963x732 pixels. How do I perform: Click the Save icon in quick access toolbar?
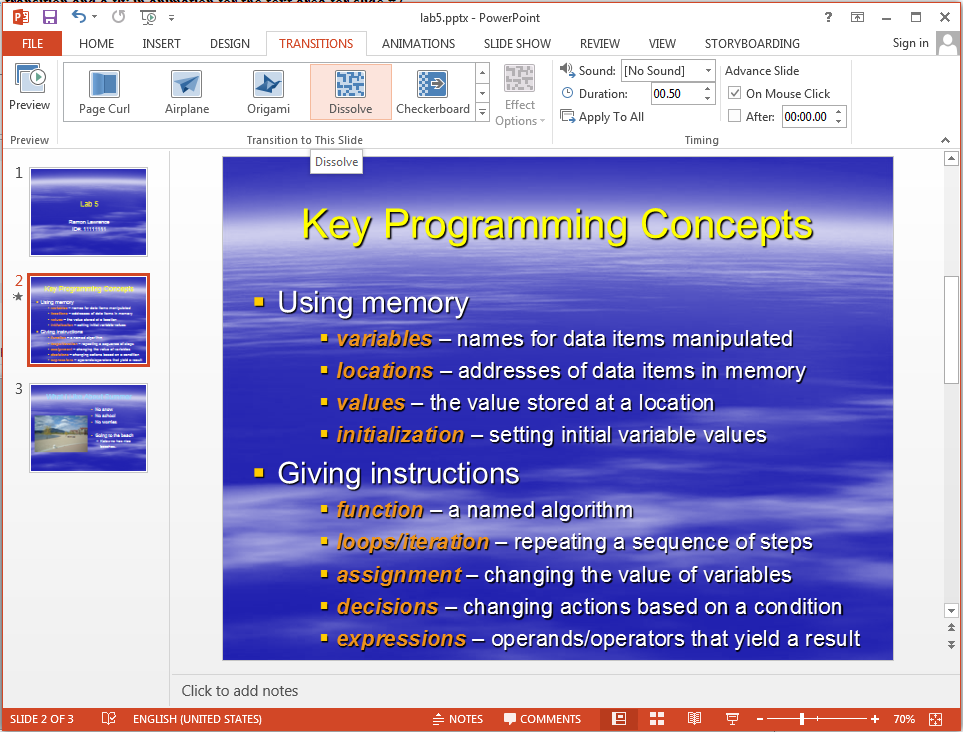pyautogui.click(x=50, y=17)
